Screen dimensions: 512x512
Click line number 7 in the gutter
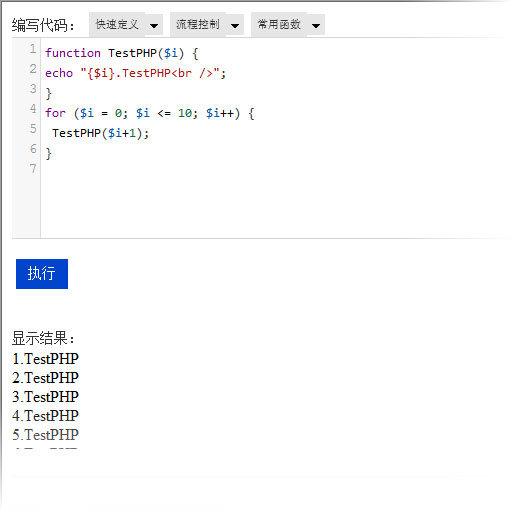[x=33, y=169]
